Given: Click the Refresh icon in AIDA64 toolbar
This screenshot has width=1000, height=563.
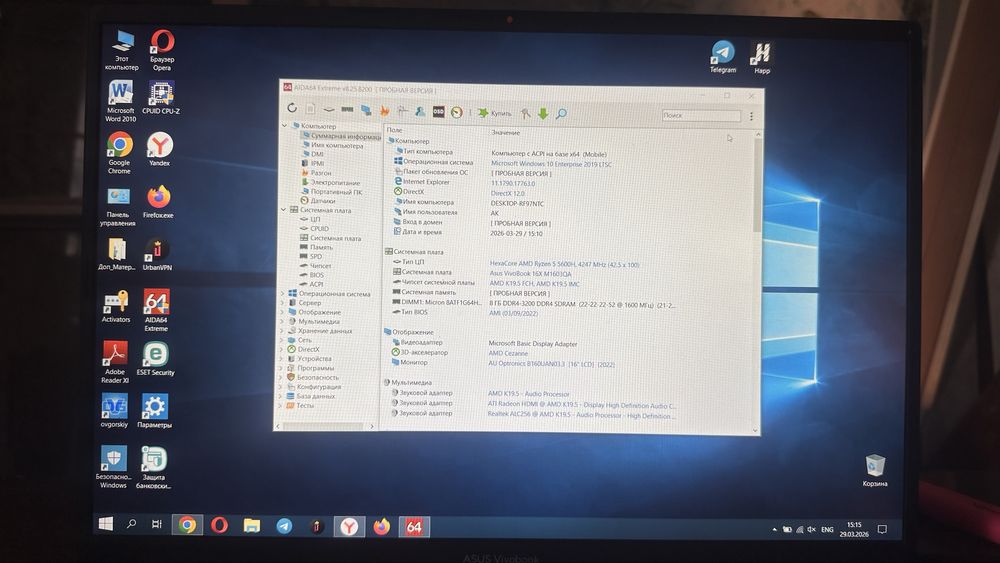Looking at the screenshot, I should click(x=292, y=108).
